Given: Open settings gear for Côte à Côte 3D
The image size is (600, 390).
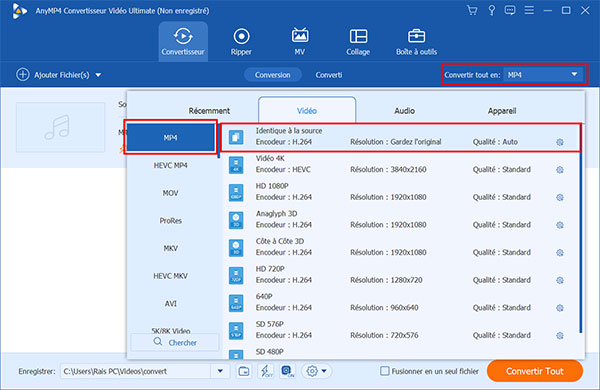Looking at the screenshot, I should point(560,253).
